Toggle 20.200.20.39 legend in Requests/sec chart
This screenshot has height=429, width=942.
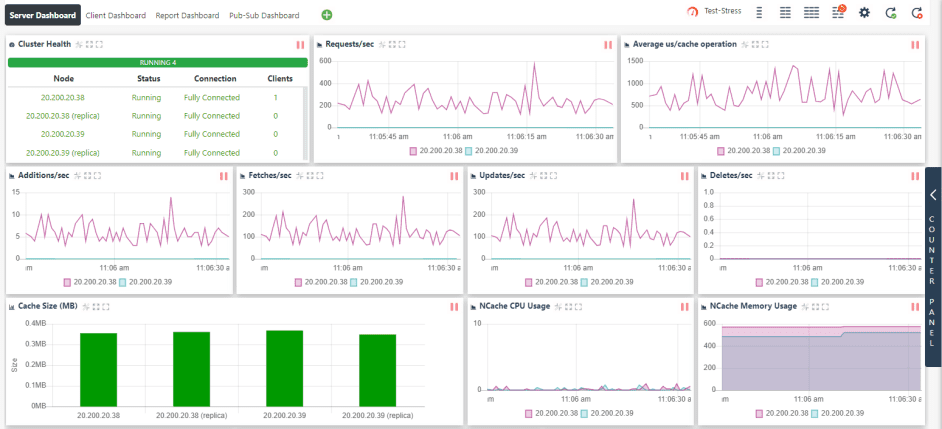click(491, 151)
